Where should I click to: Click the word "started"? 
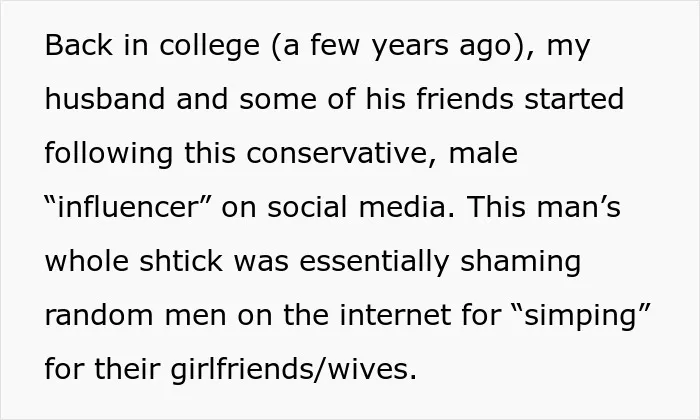point(574,99)
